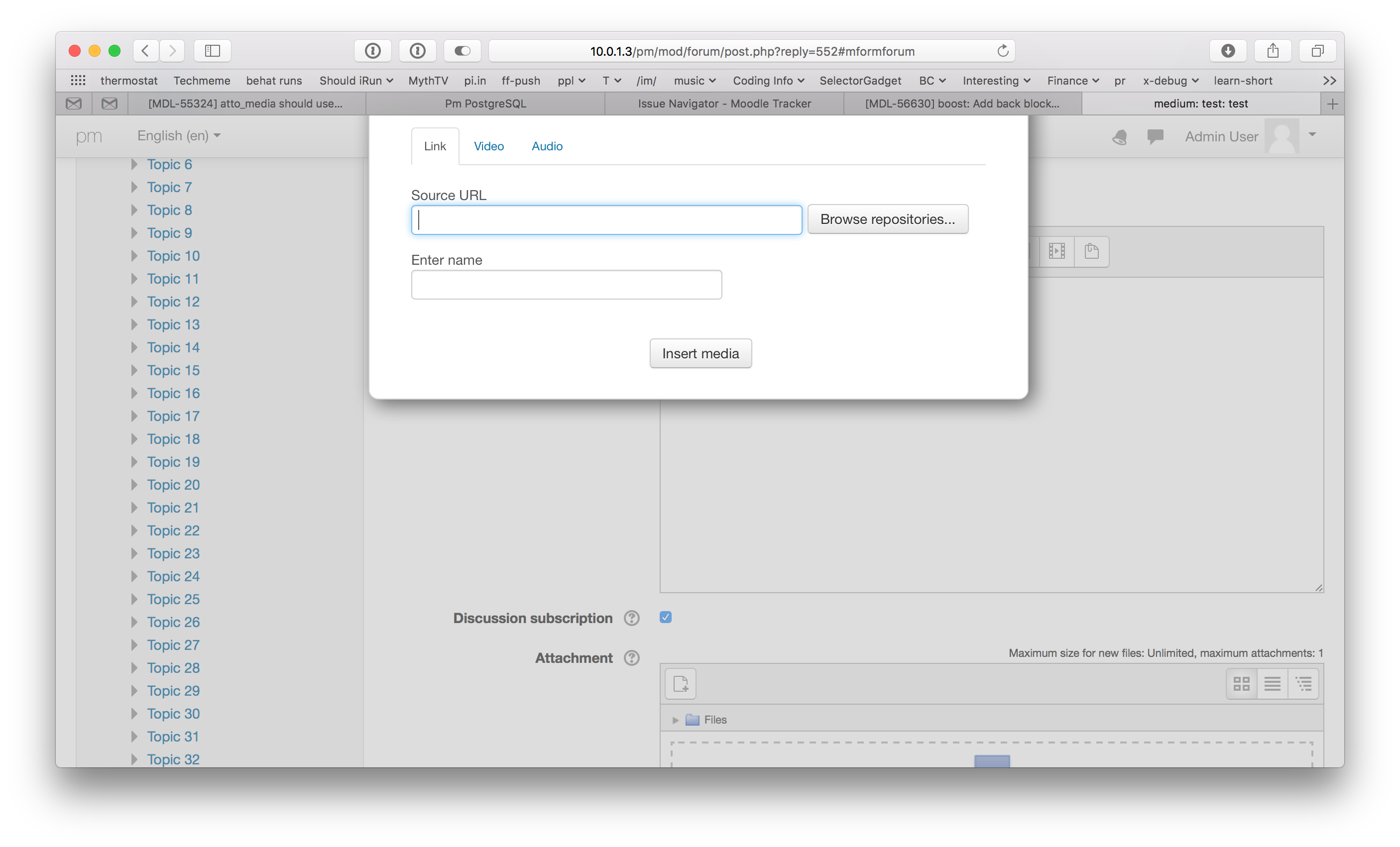This screenshot has height=847, width=1400.
Task: Open the Interesting bookmarks folder
Action: coord(996,80)
